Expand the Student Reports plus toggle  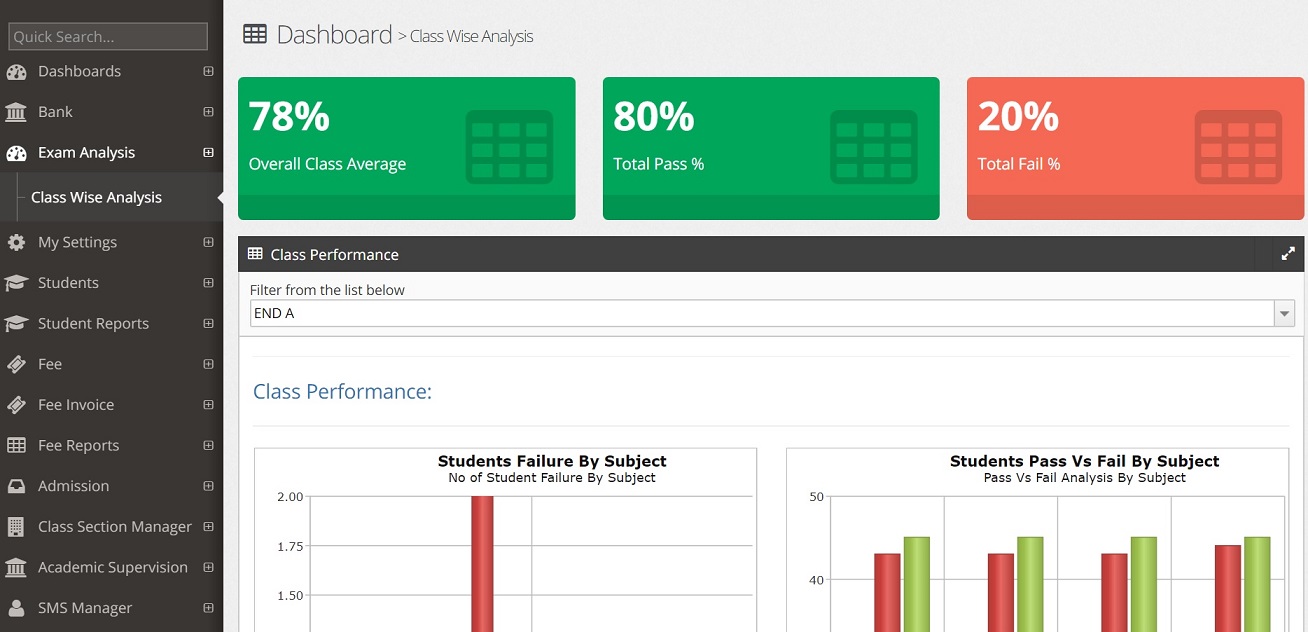(x=208, y=323)
